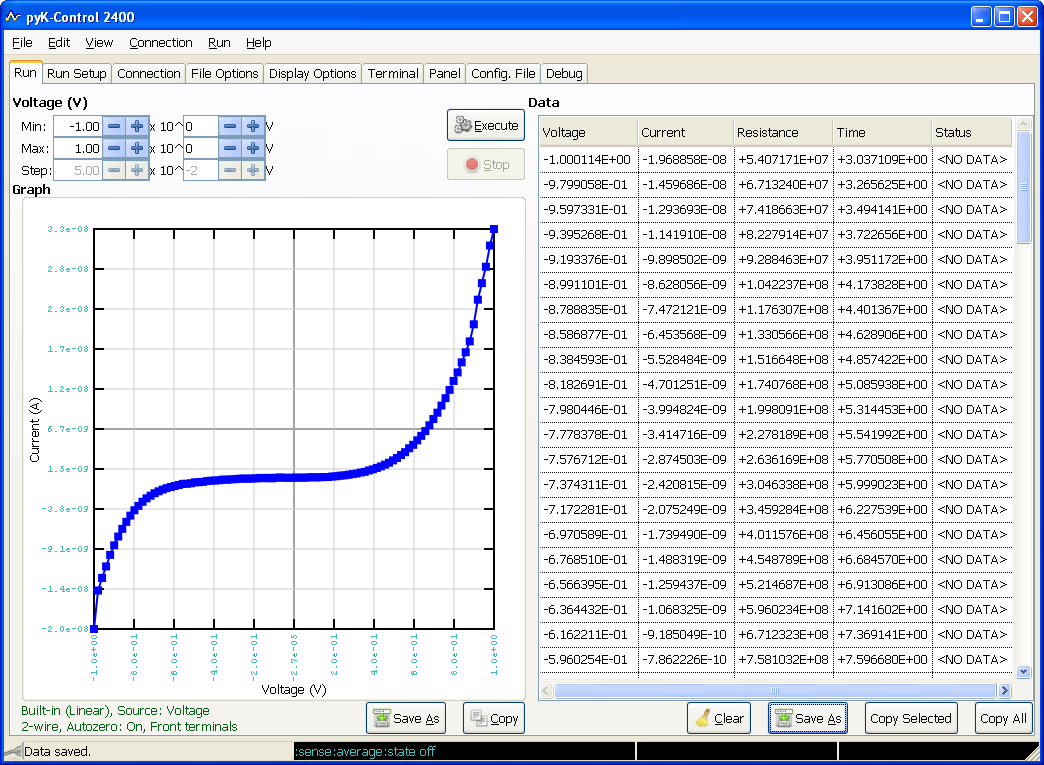Click the Stop button

tap(486, 164)
